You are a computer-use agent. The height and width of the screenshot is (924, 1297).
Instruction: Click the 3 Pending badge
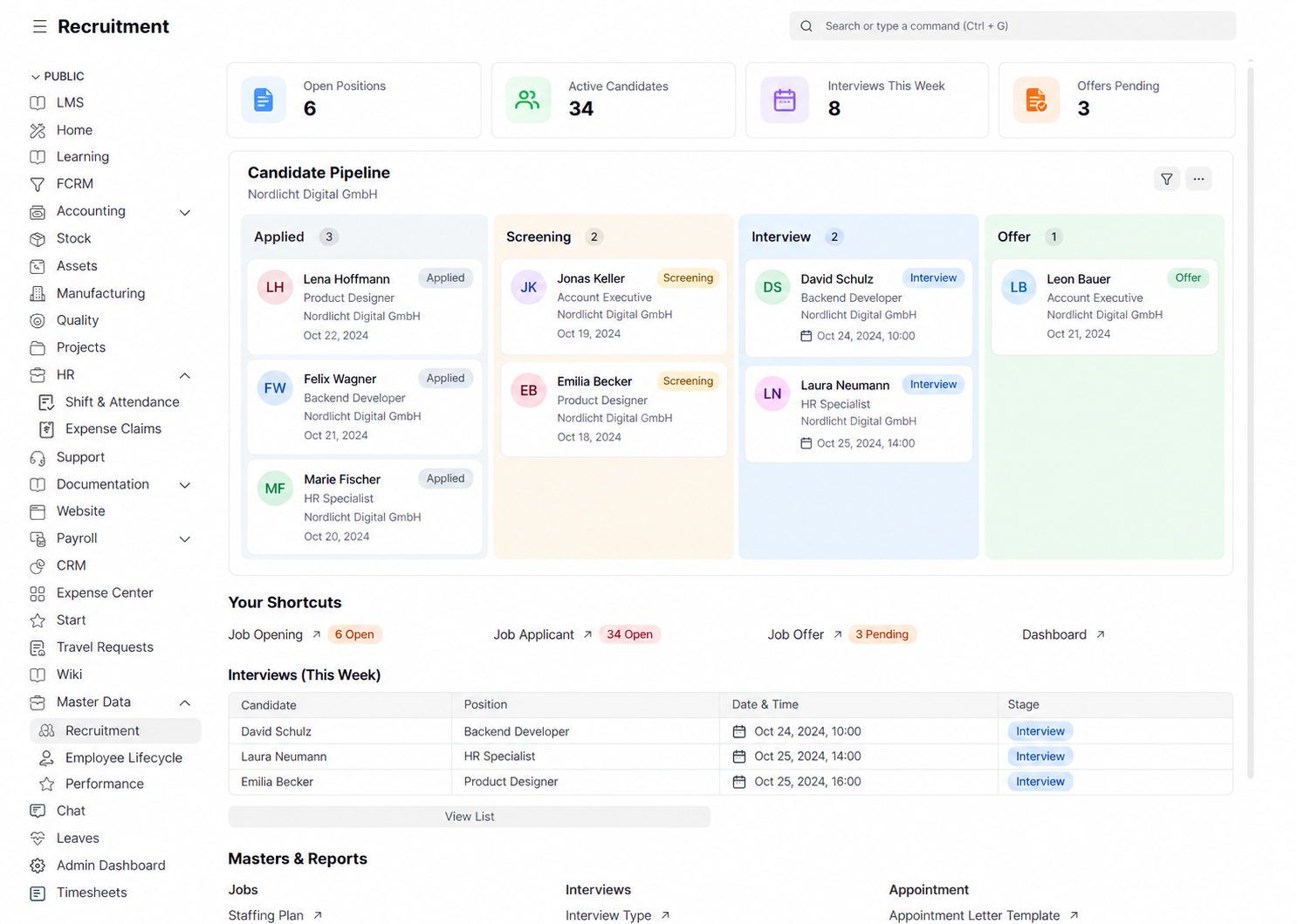(882, 634)
